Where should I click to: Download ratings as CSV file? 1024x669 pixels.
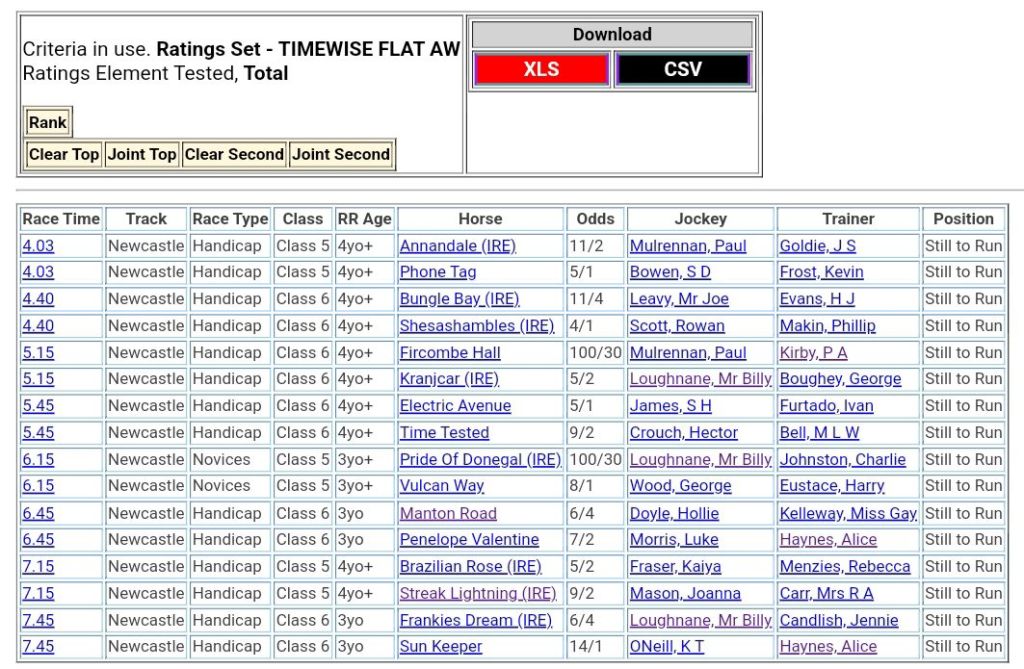pyautogui.click(x=682, y=69)
